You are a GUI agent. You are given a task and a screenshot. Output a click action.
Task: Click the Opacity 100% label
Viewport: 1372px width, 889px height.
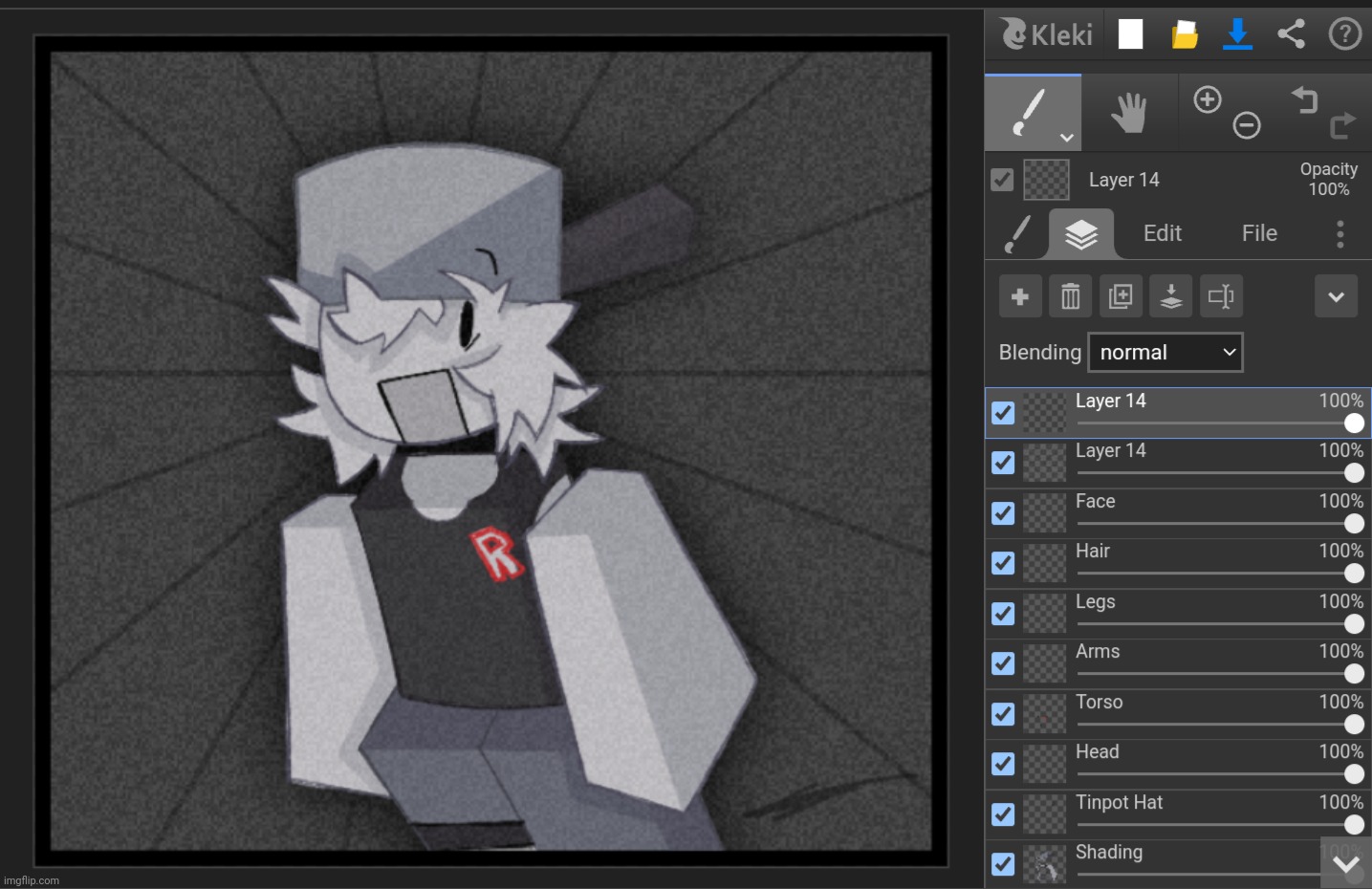click(x=1329, y=179)
